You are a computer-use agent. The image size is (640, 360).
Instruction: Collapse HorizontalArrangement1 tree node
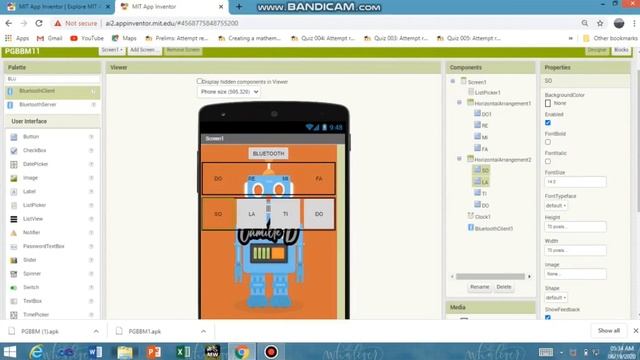click(x=459, y=102)
